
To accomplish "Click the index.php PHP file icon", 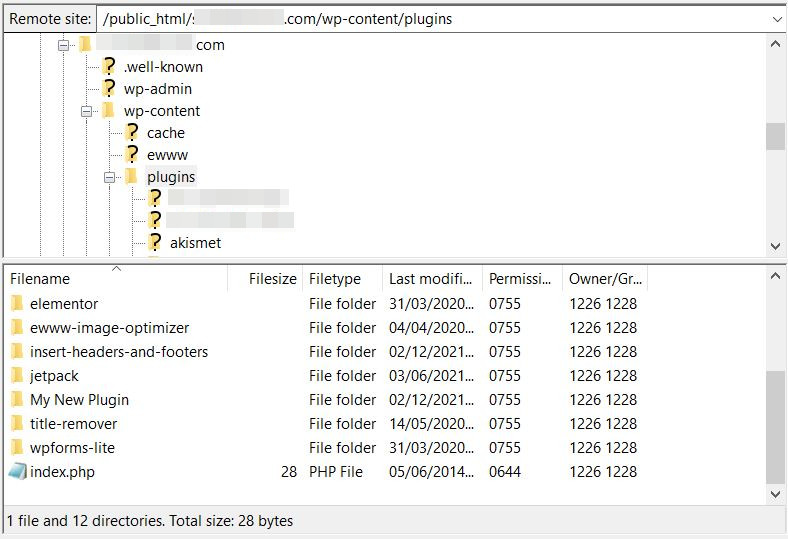I will pyautogui.click(x=17, y=472).
